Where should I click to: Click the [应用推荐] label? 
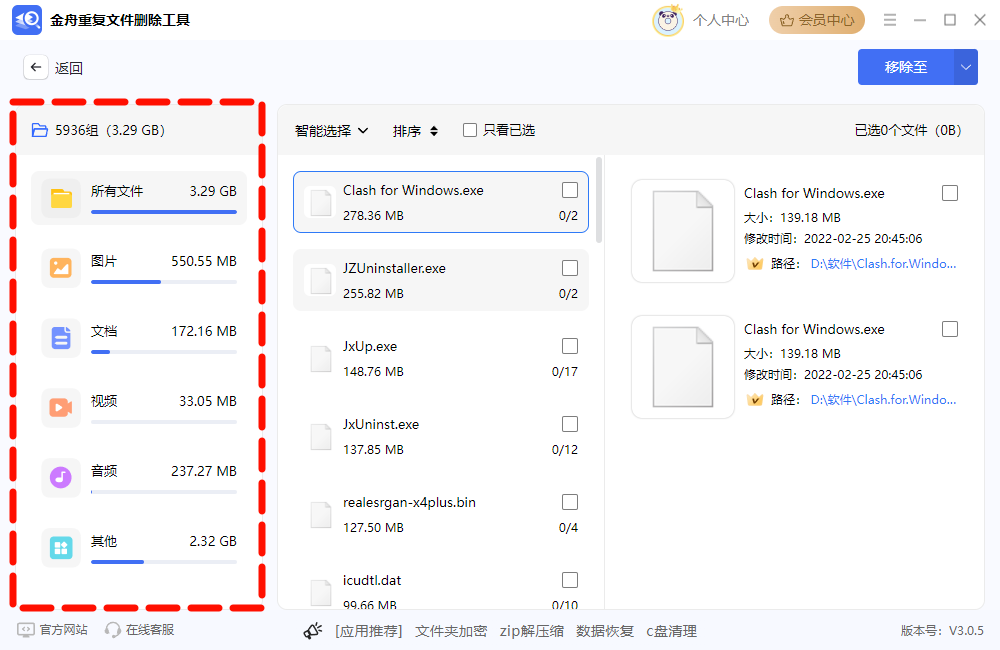coord(369,631)
